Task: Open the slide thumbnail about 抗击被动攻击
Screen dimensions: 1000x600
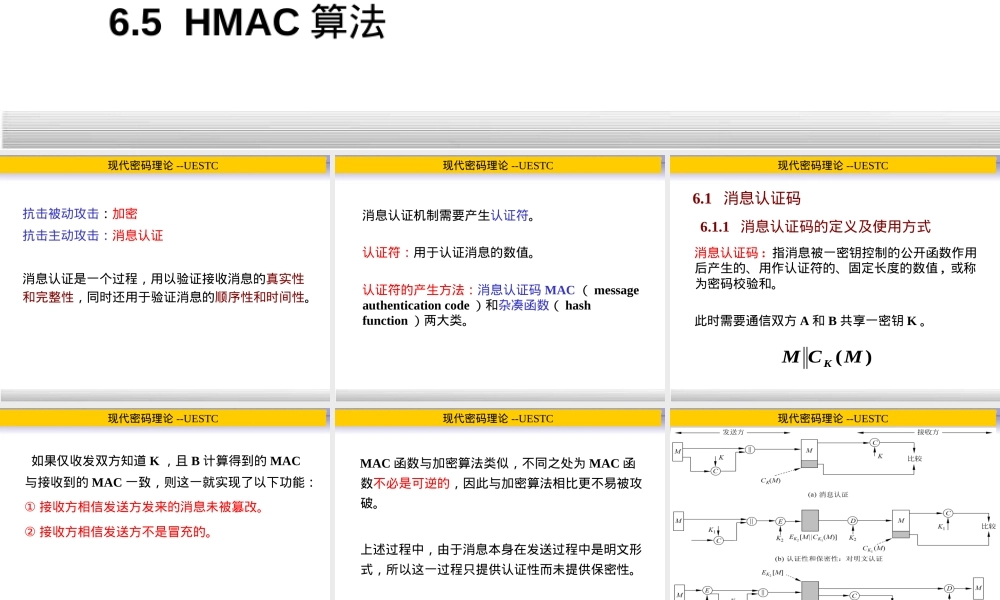Action: point(165,278)
